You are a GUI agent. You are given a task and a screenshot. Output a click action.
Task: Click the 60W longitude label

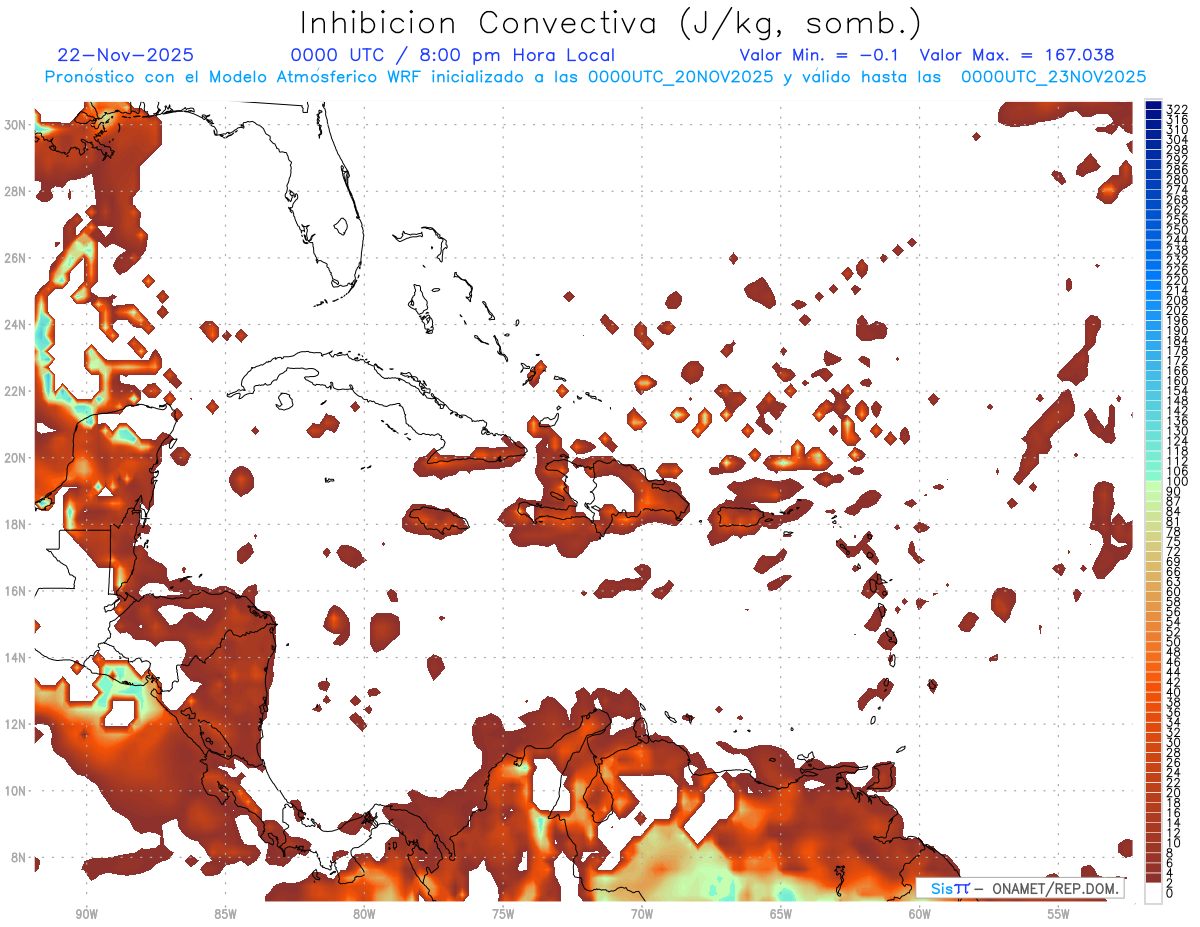[x=920, y=915]
